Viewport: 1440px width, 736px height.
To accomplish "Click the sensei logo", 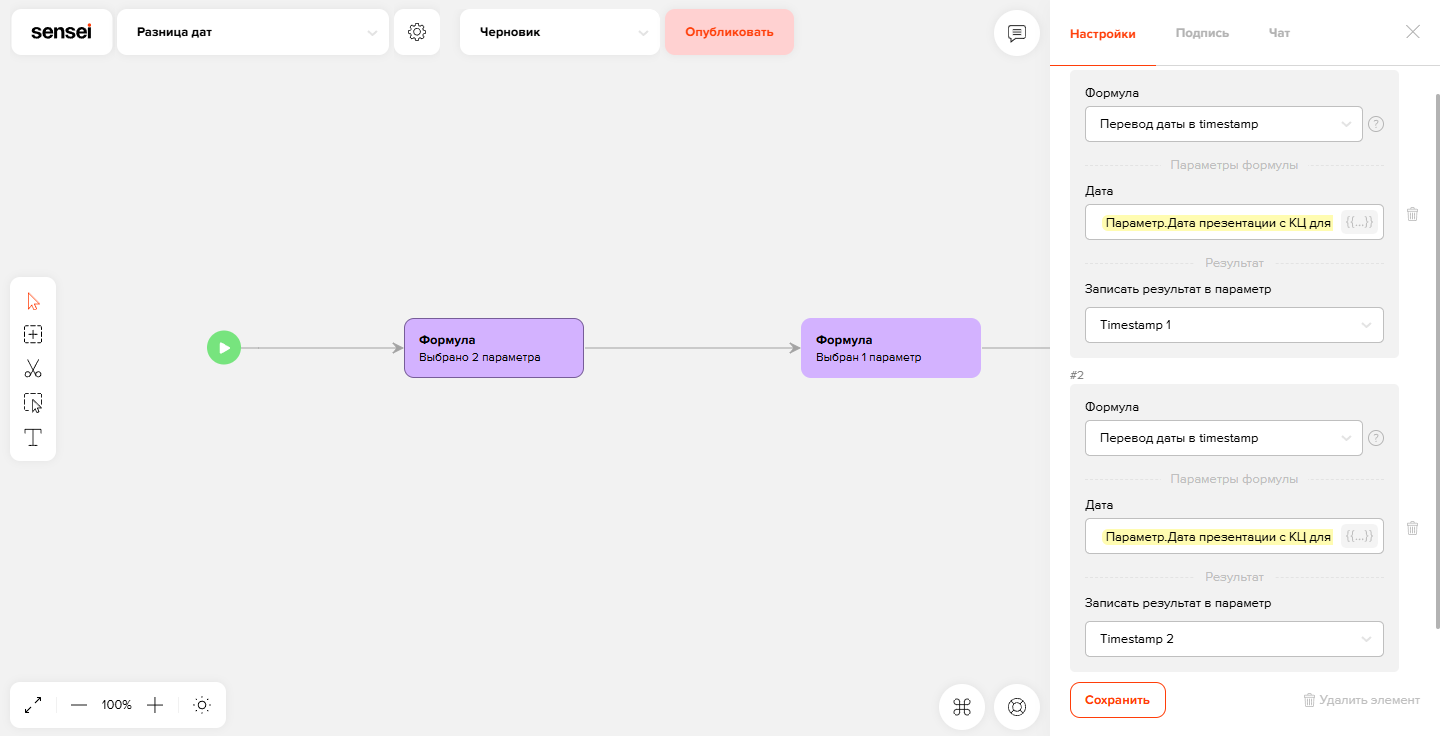I will coord(62,32).
